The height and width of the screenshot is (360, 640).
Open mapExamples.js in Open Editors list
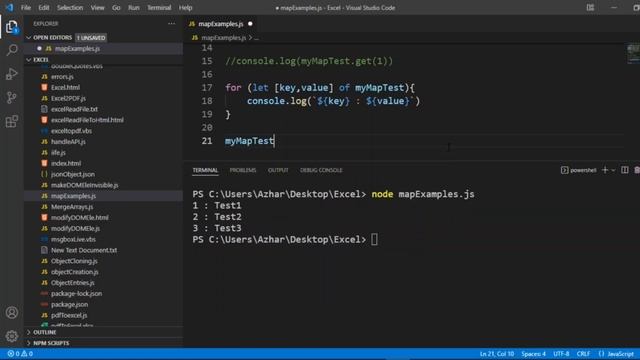pos(78,49)
